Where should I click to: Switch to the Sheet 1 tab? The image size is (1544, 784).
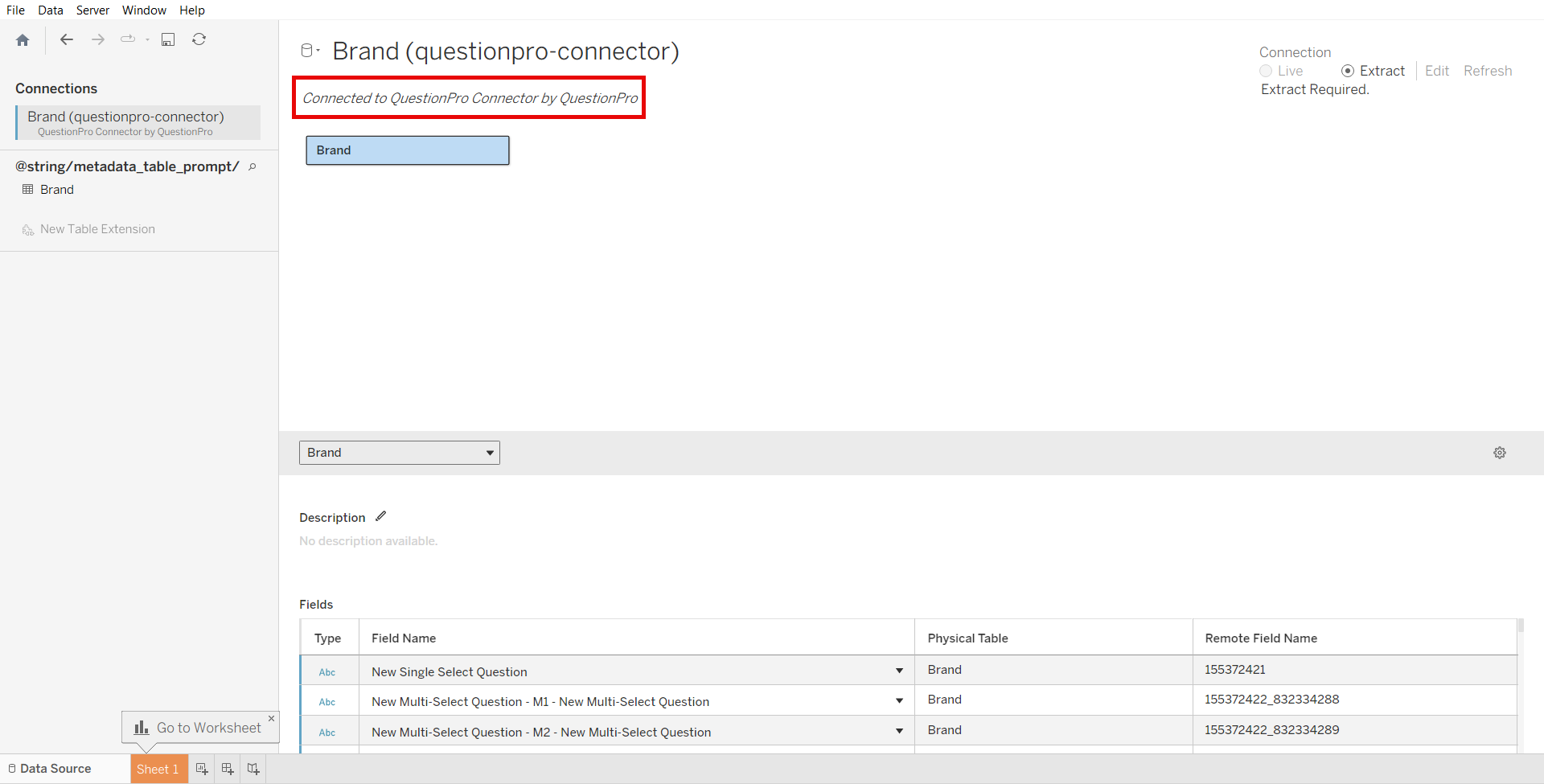pyautogui.click(x=158, y=769)
